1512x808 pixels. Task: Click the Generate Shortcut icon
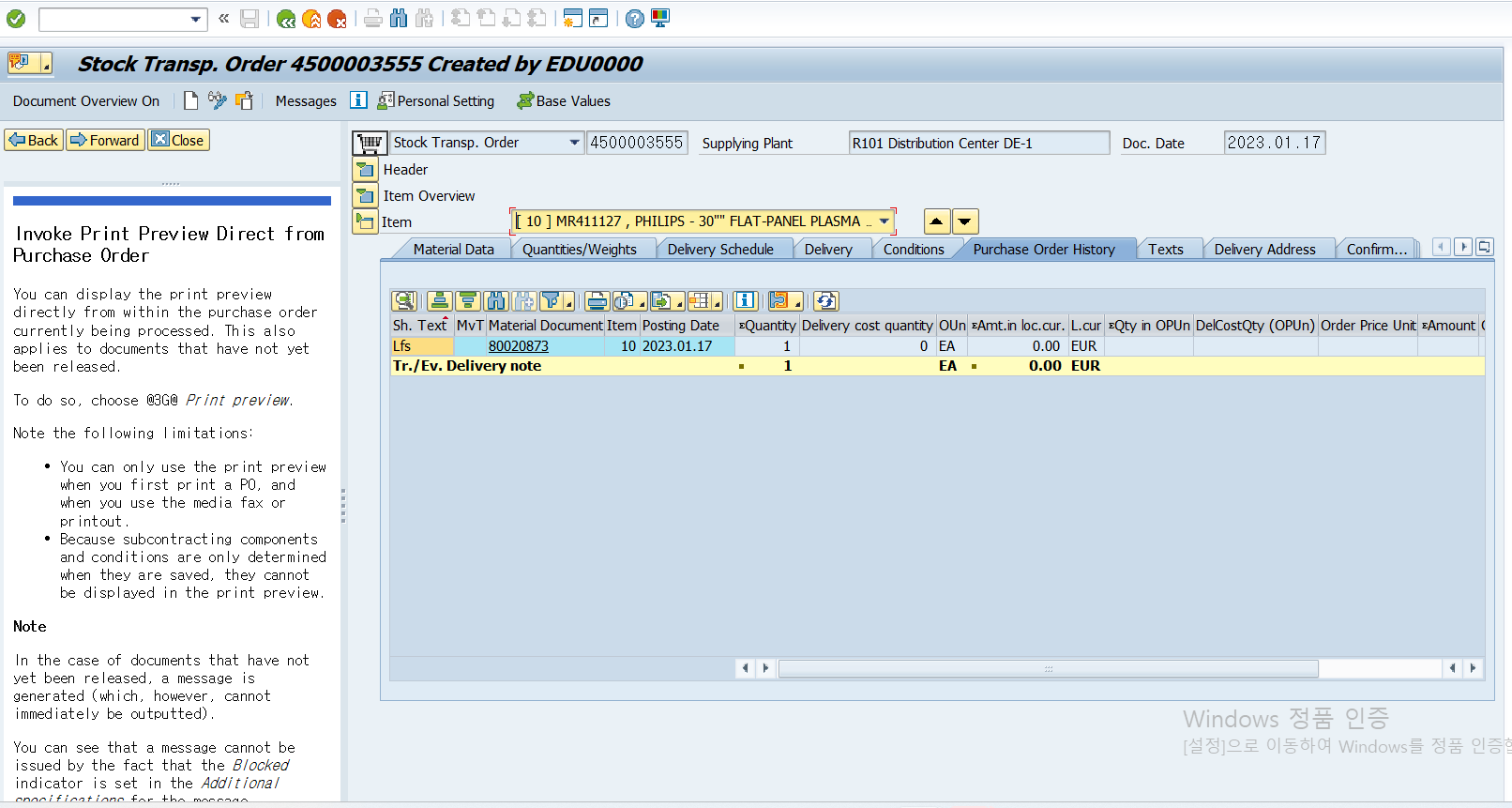[598, 19]
